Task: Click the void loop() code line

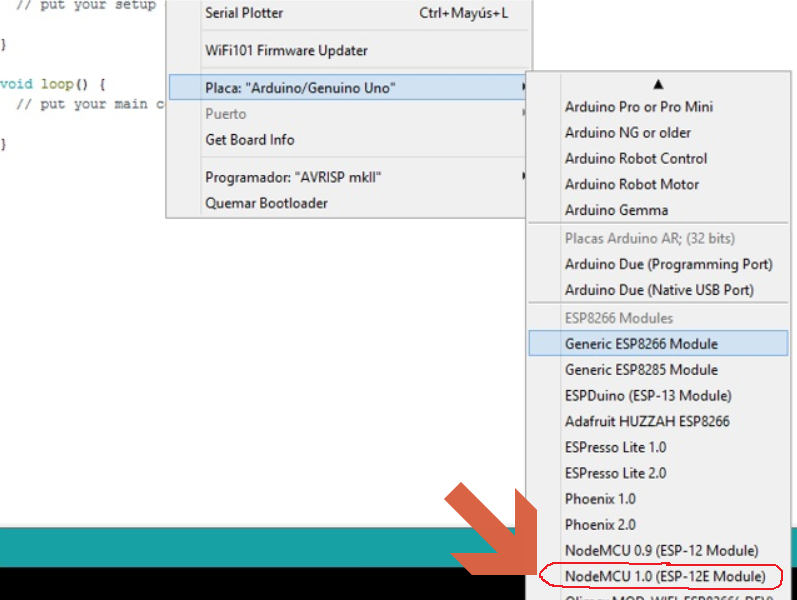Action: pyautogui.click(x=53, y=84)
